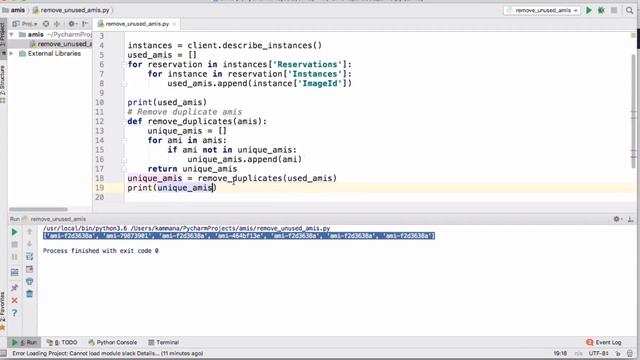Click the 'def remove_duplicates(amis):' code line
640x360 pixels.
pos(197,122)
